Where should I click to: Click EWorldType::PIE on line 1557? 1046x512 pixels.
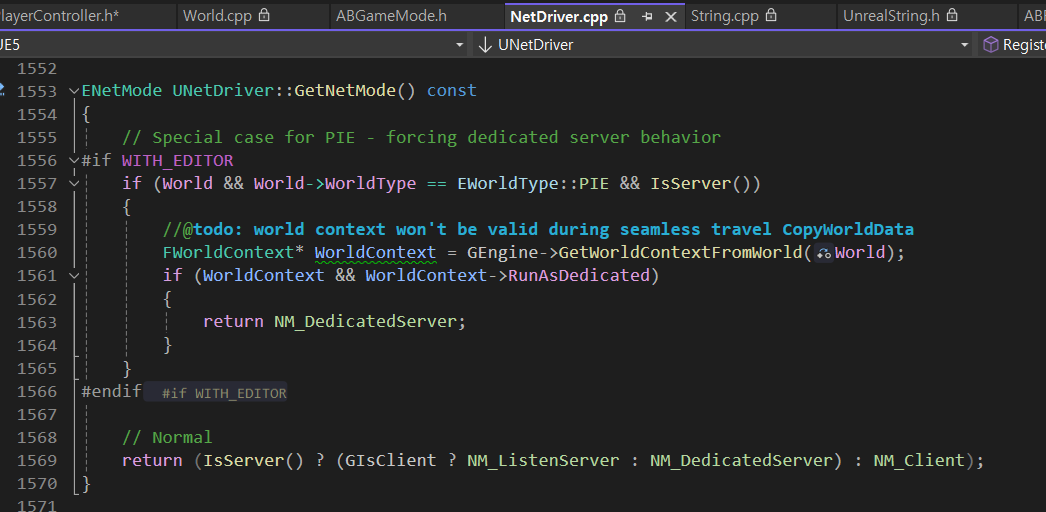533,183
